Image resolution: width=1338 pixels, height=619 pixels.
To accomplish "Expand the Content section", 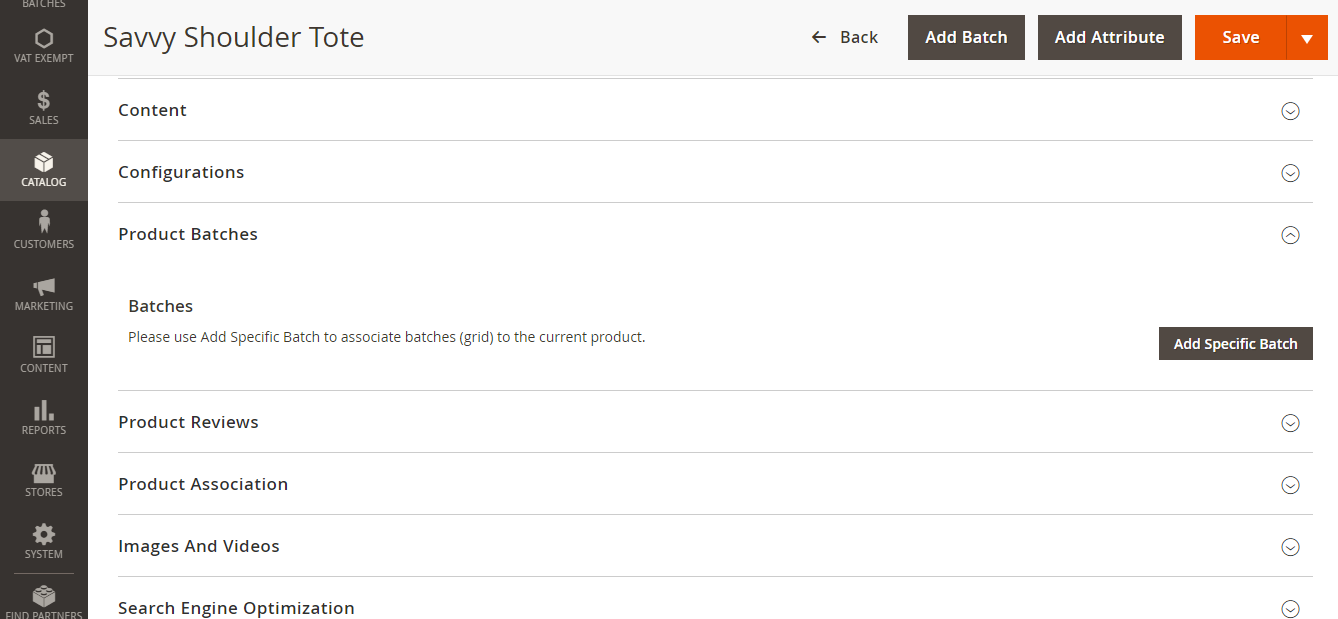I will pyautogui.click(x=1290, y=111).
